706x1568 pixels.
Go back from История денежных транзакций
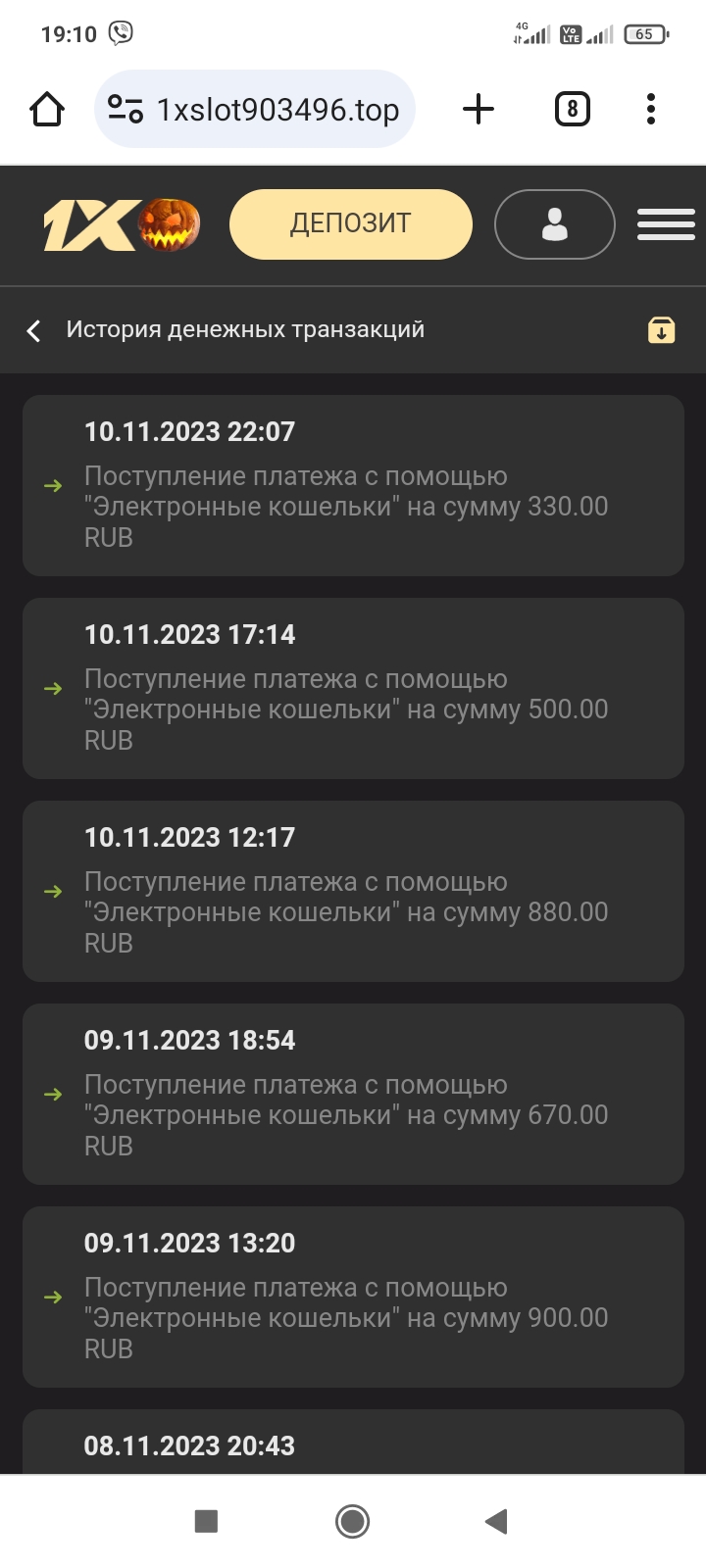[x=34, y=331]
